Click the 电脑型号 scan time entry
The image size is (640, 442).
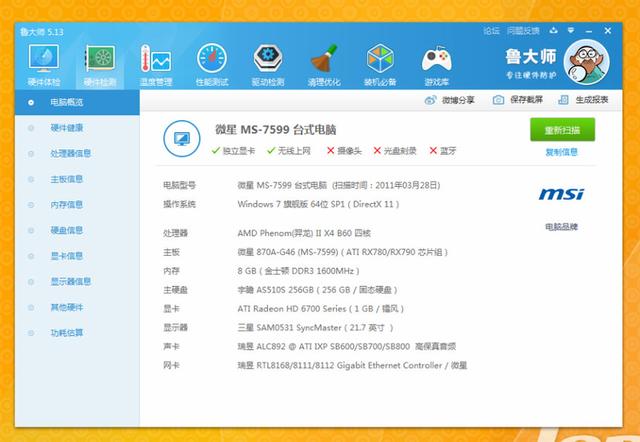[x=339, y=185]
